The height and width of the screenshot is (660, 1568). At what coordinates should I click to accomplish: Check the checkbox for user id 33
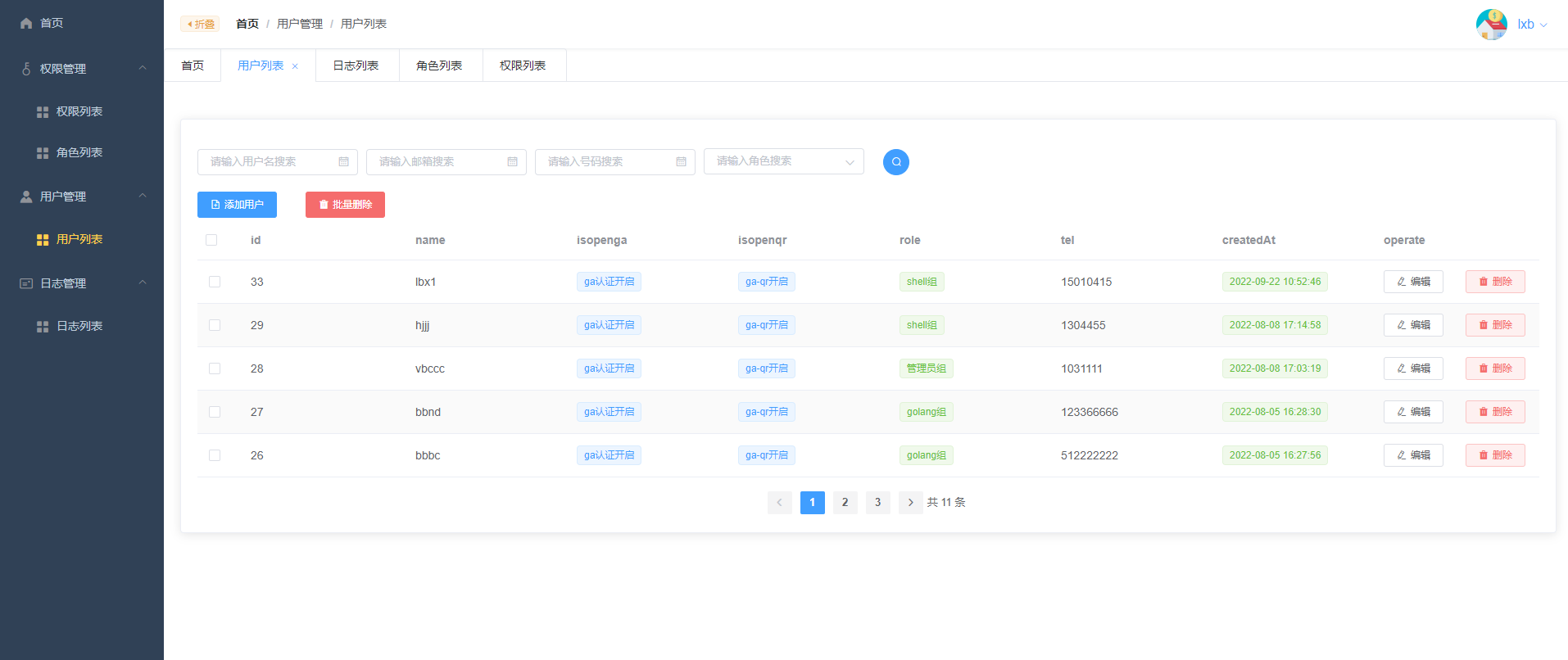coord(215,282)
